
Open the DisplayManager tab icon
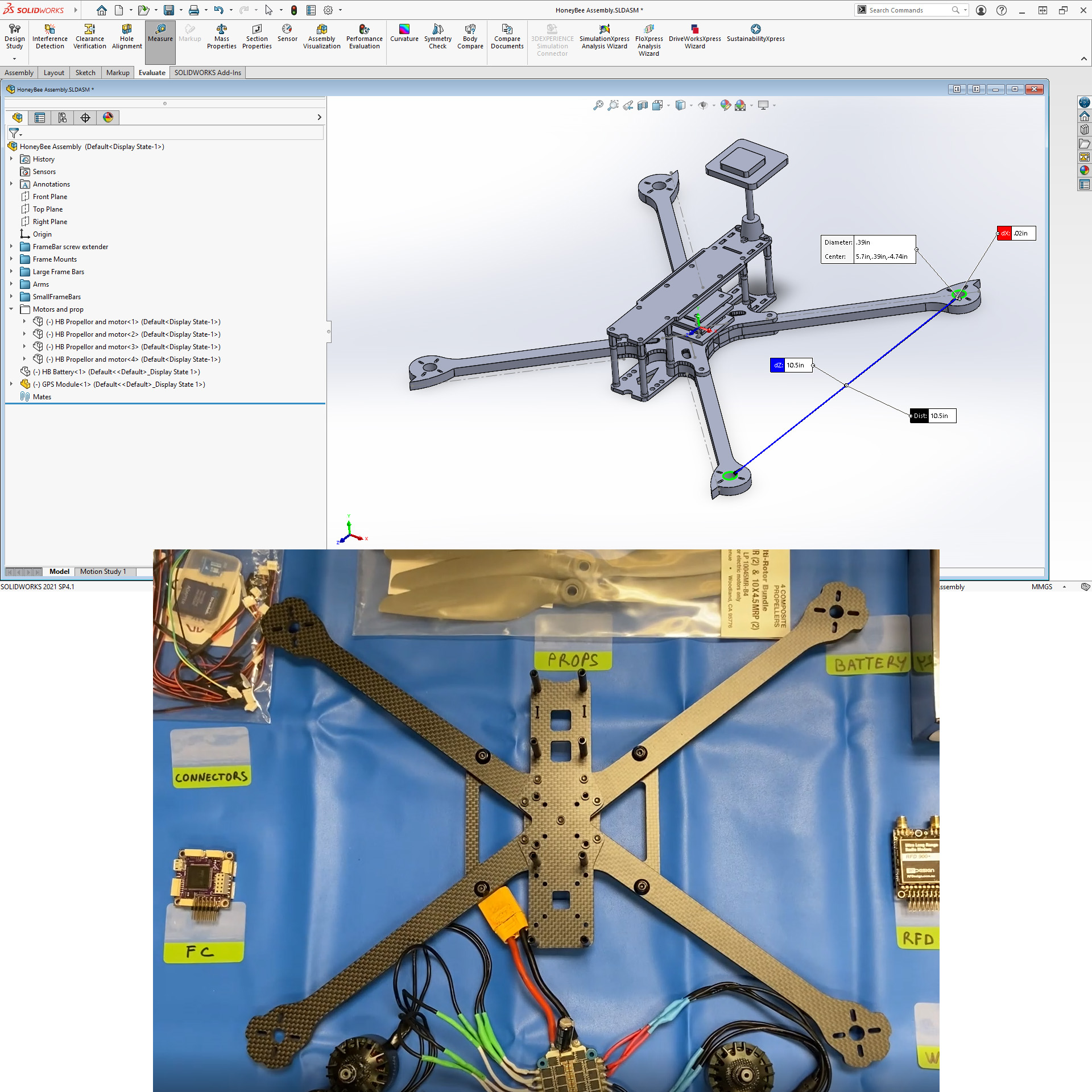coord(108,118)
